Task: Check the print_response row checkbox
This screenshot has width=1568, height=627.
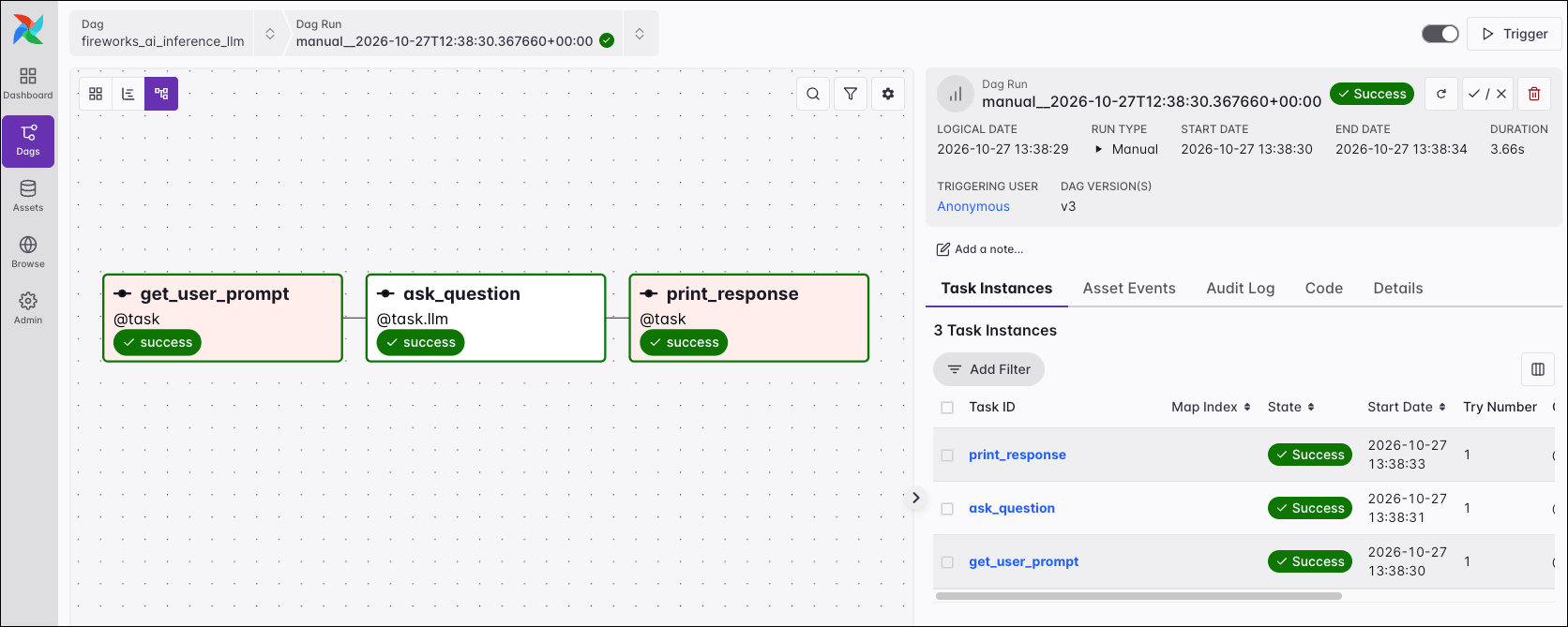Action: 947,455
